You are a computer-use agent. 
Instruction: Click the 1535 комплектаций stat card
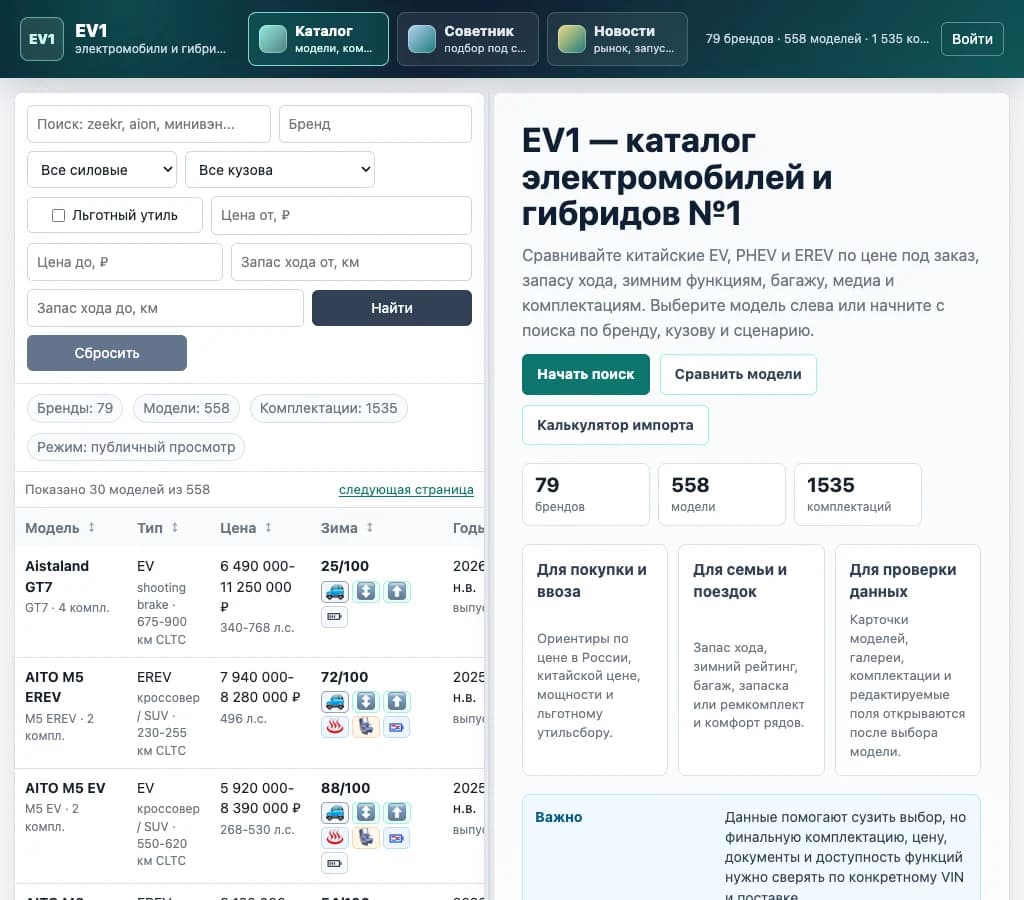pyautogui.click(x=858, y=494)
